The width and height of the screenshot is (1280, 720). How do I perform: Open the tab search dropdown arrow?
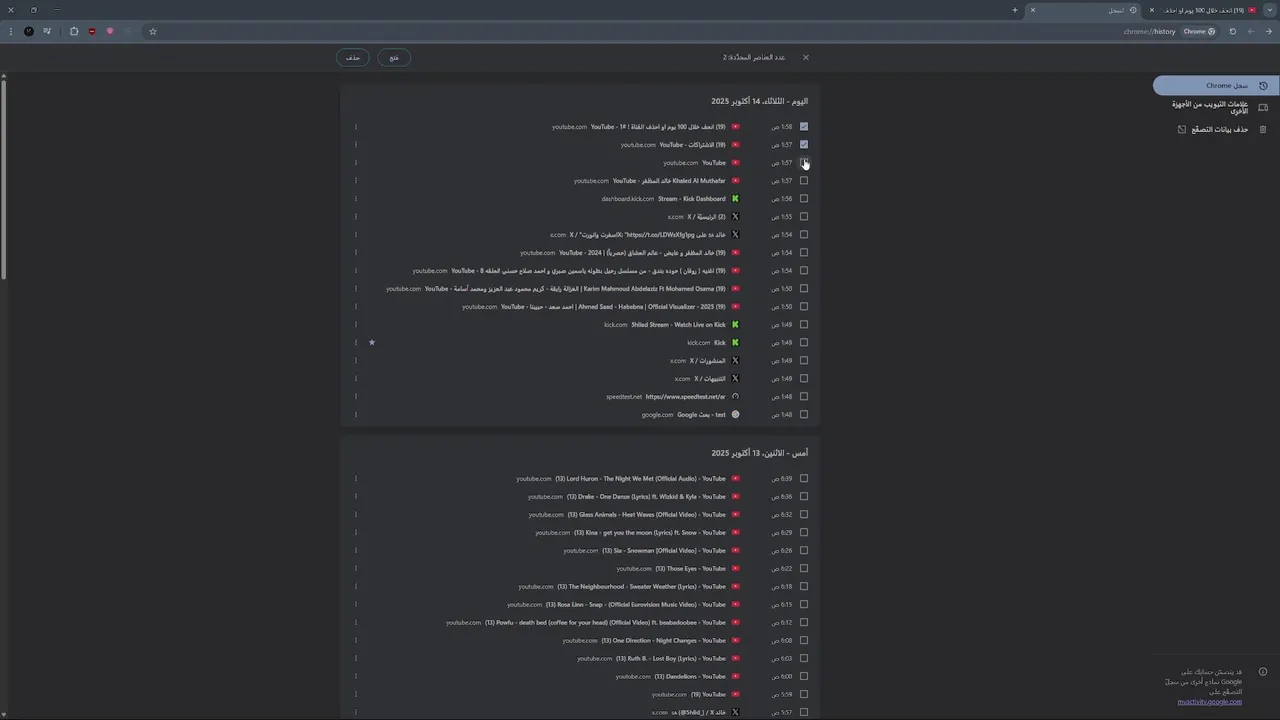point(1270,10)
